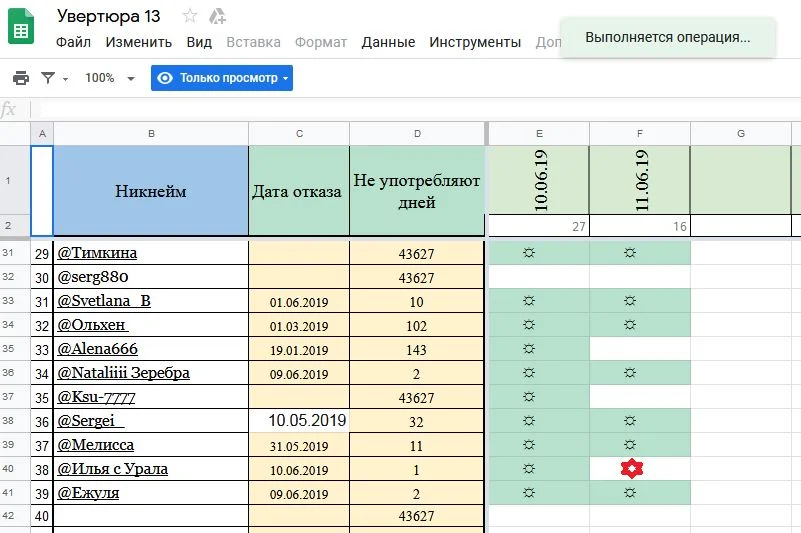Click the 102 days cell
This screenshot has height=533, width=801.
point(417,325)
